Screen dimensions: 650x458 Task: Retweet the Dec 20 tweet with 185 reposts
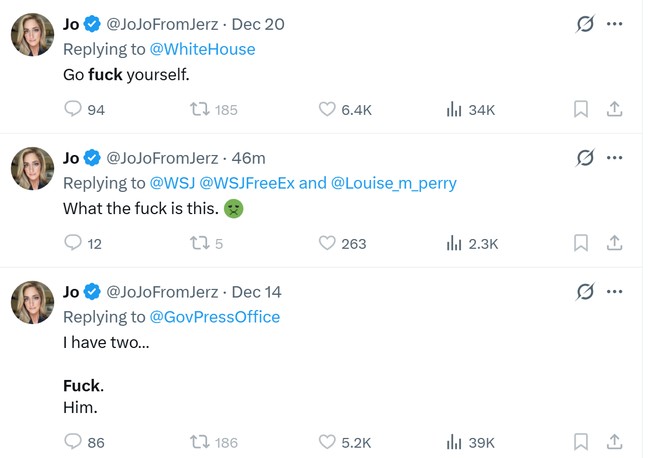(199, 109)
